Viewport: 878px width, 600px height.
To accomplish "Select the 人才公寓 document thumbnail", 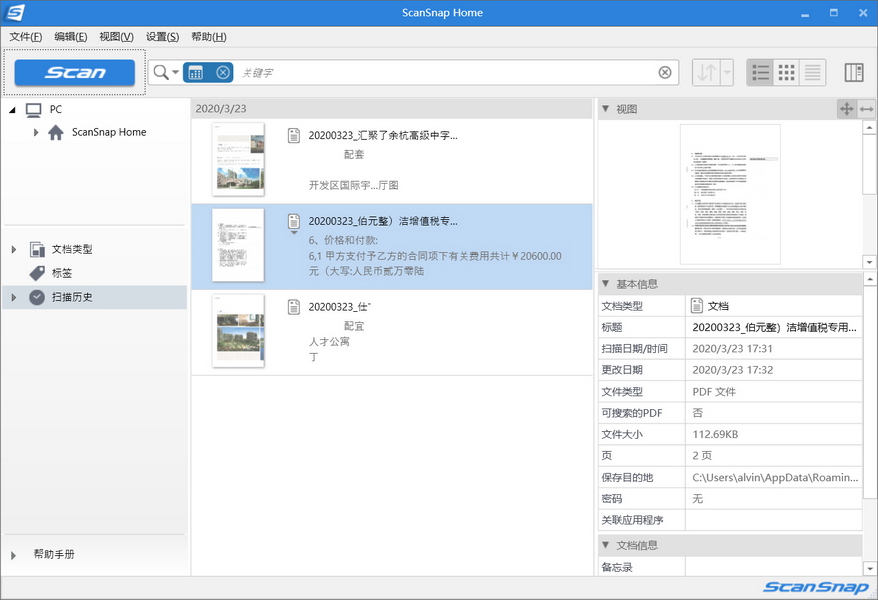I will tap(238, 331).
